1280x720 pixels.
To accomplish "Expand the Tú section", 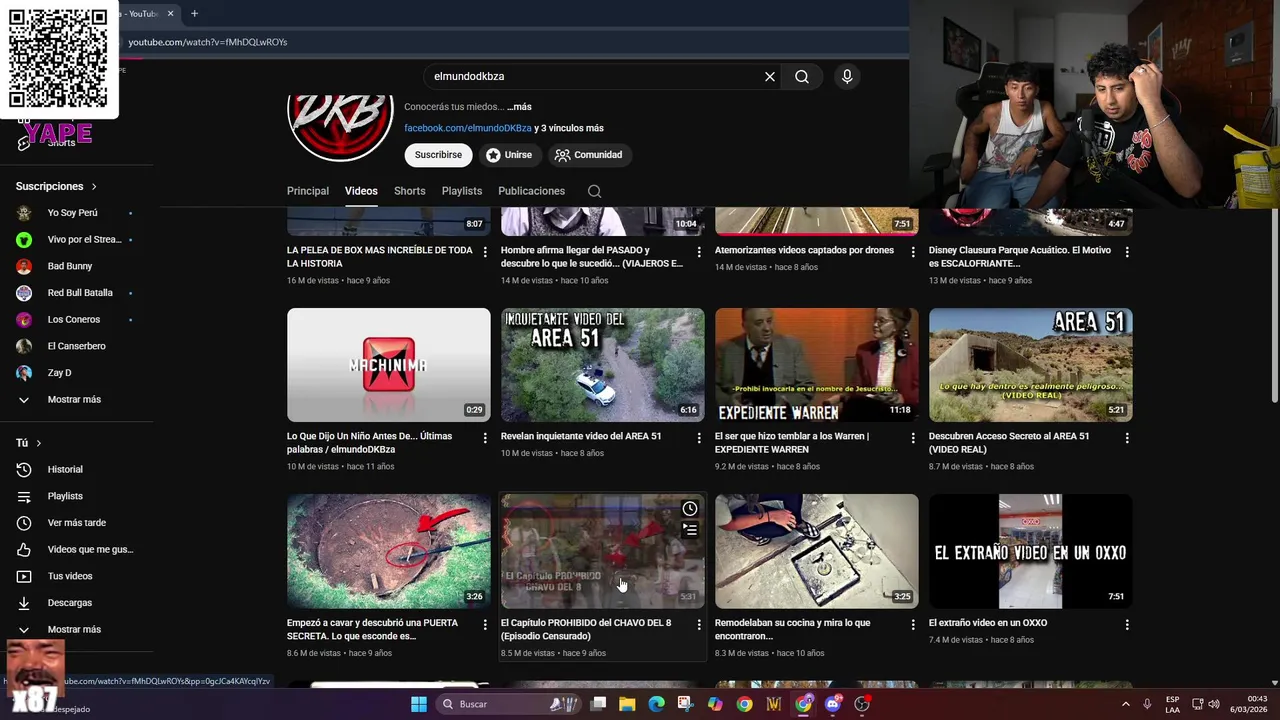I will click(28, 443).
